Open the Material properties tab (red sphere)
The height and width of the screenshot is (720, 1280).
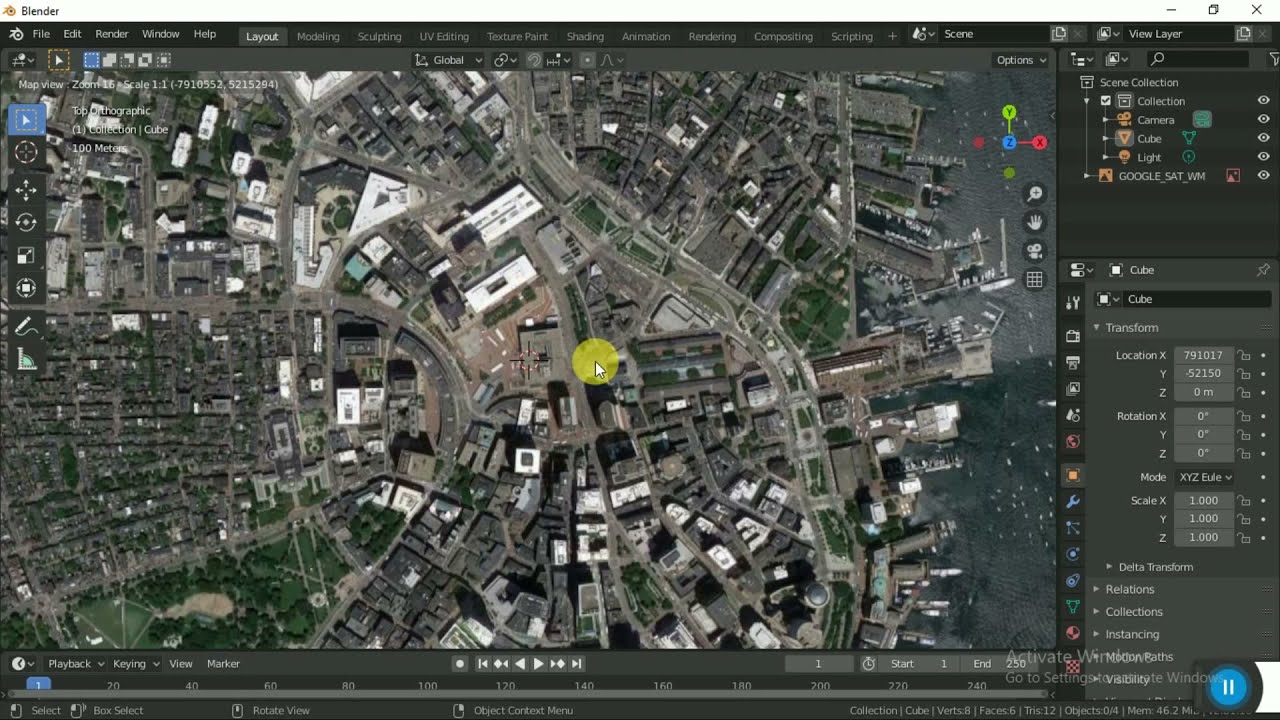(x=1073, y=632)
